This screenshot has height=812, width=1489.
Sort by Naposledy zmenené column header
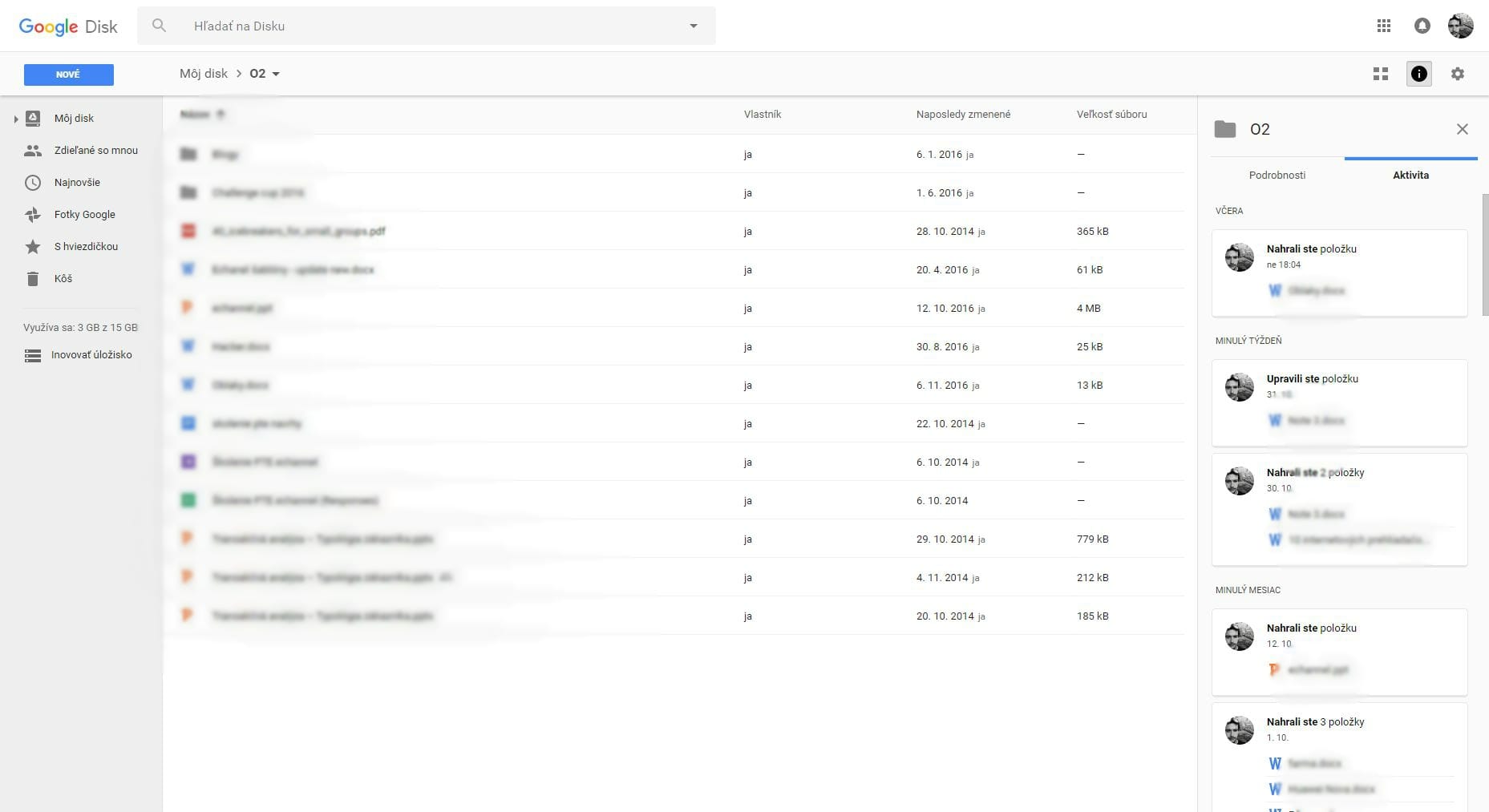click(963, 115)
